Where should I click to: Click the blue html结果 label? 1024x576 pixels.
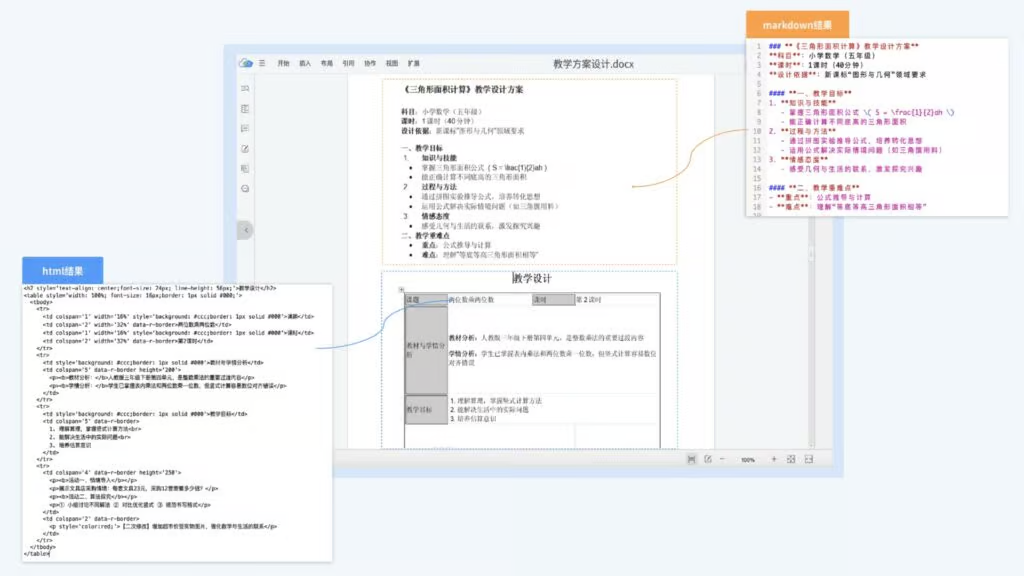tap(63, 270)
